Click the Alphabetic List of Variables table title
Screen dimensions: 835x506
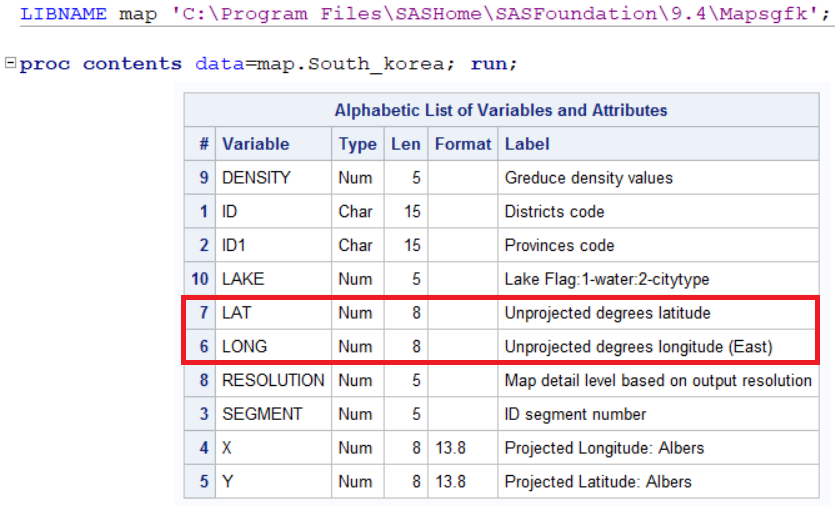[x=500, y=110]
